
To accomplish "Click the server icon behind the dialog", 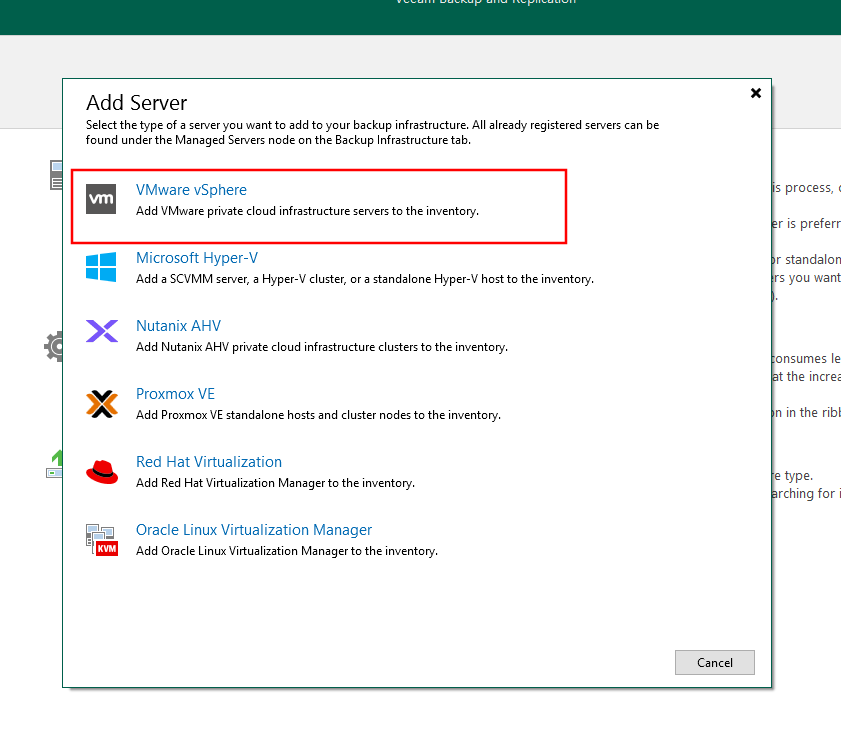I will [x=56, y=175].
